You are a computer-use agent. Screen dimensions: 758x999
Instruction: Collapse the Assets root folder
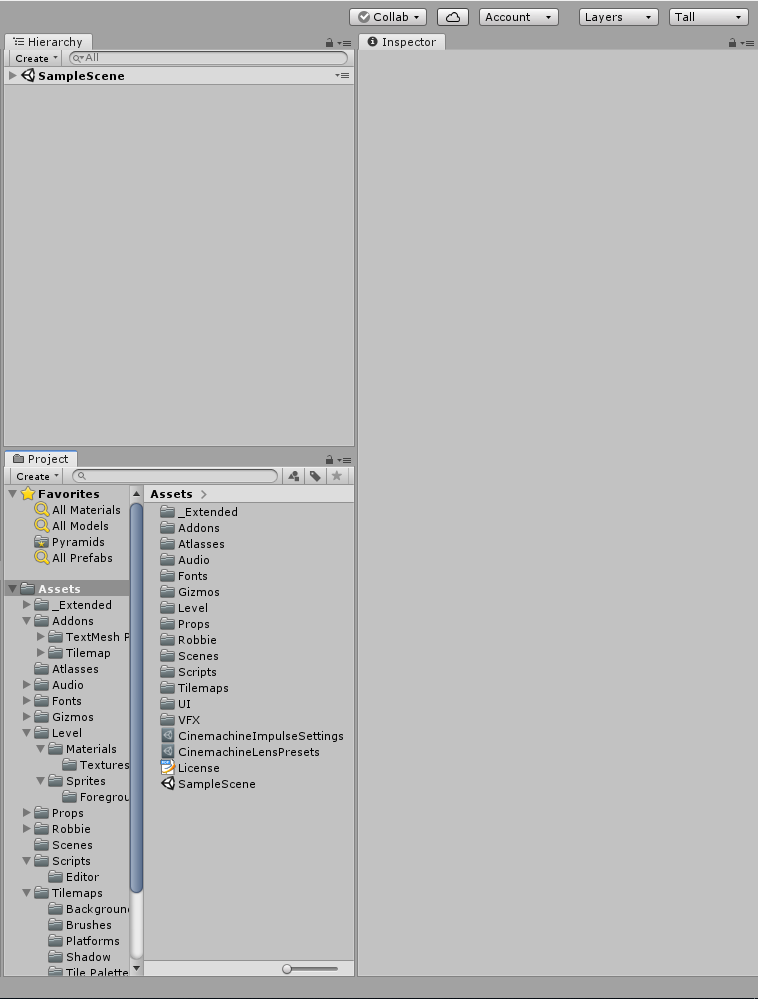click(13, 589)
